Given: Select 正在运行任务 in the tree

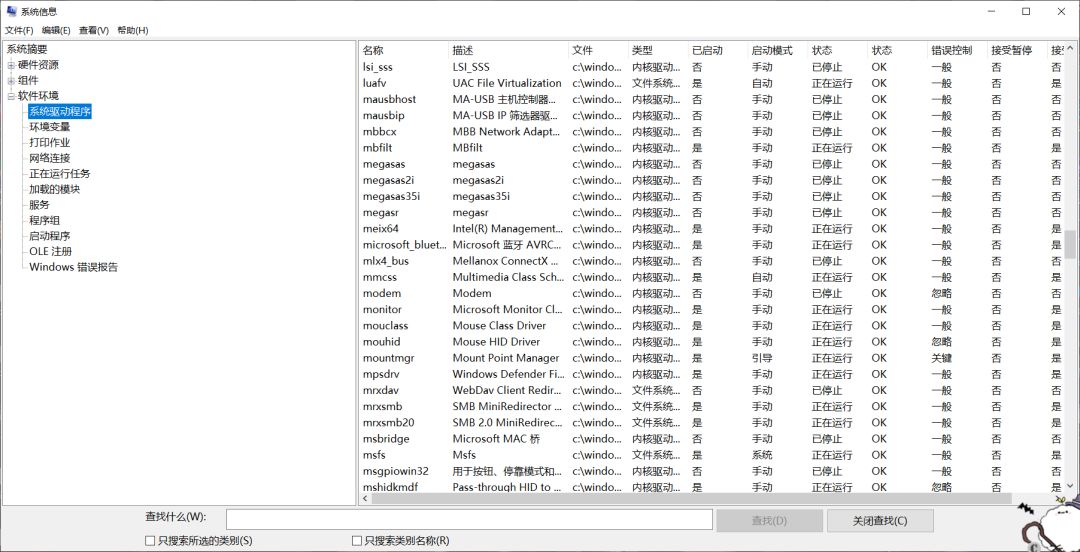Looking at the screenshot, I should click(x=60, y=174).
